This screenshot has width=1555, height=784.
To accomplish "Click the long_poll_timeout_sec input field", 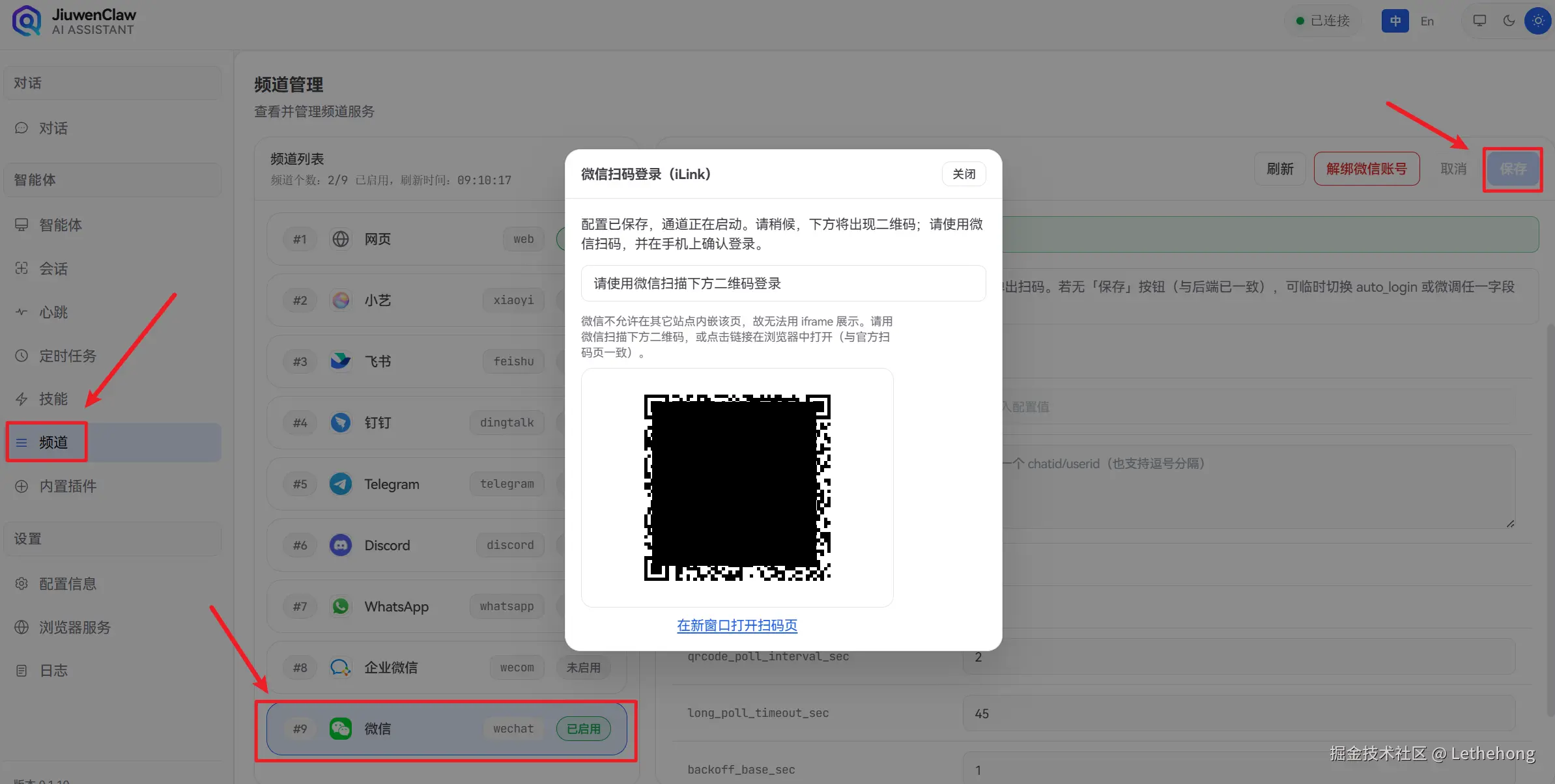I will pos(1238,713).
